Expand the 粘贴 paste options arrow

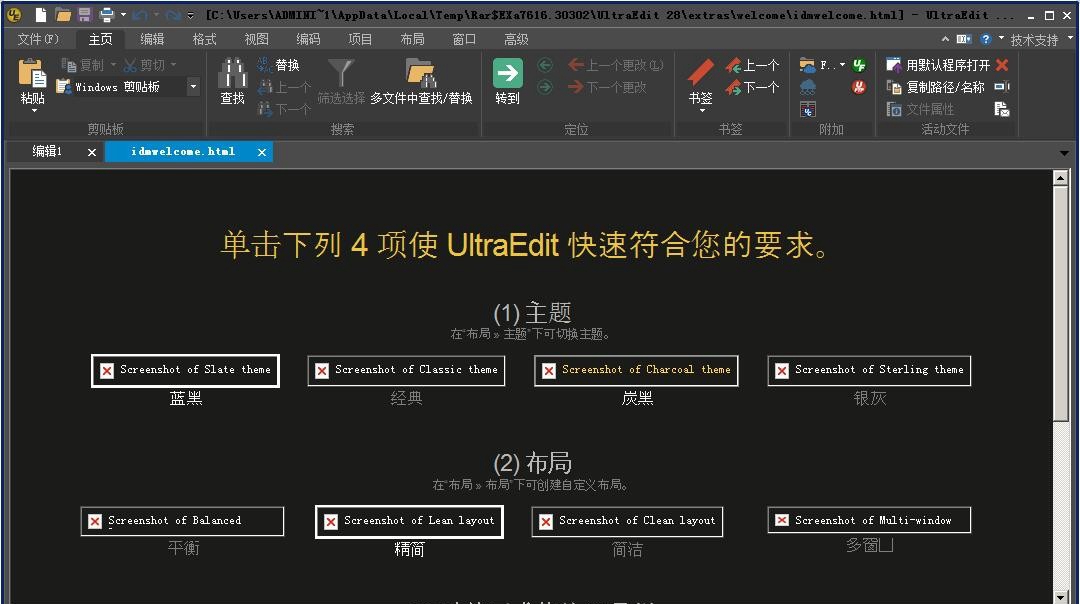(x=34, y=110)
